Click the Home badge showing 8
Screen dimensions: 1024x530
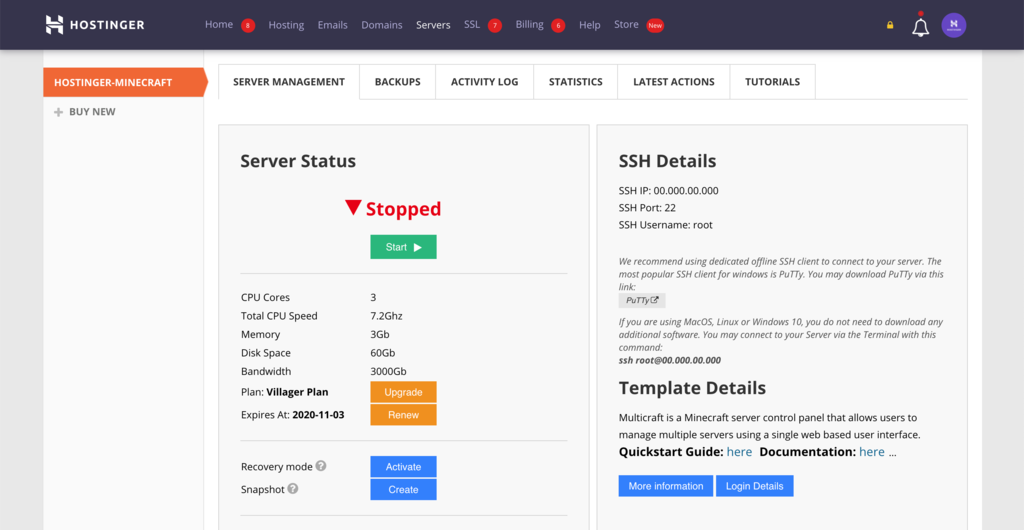248,26
